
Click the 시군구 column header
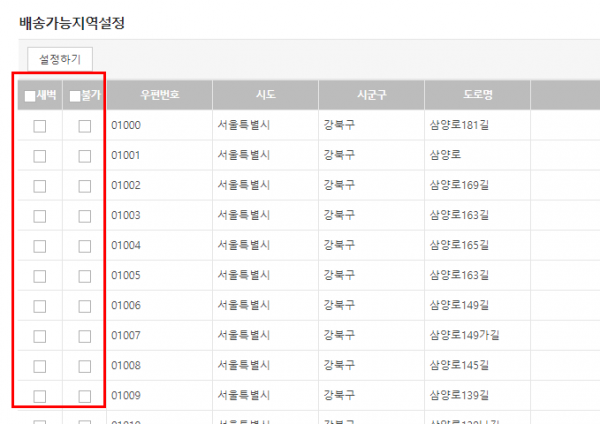(371, 96)
